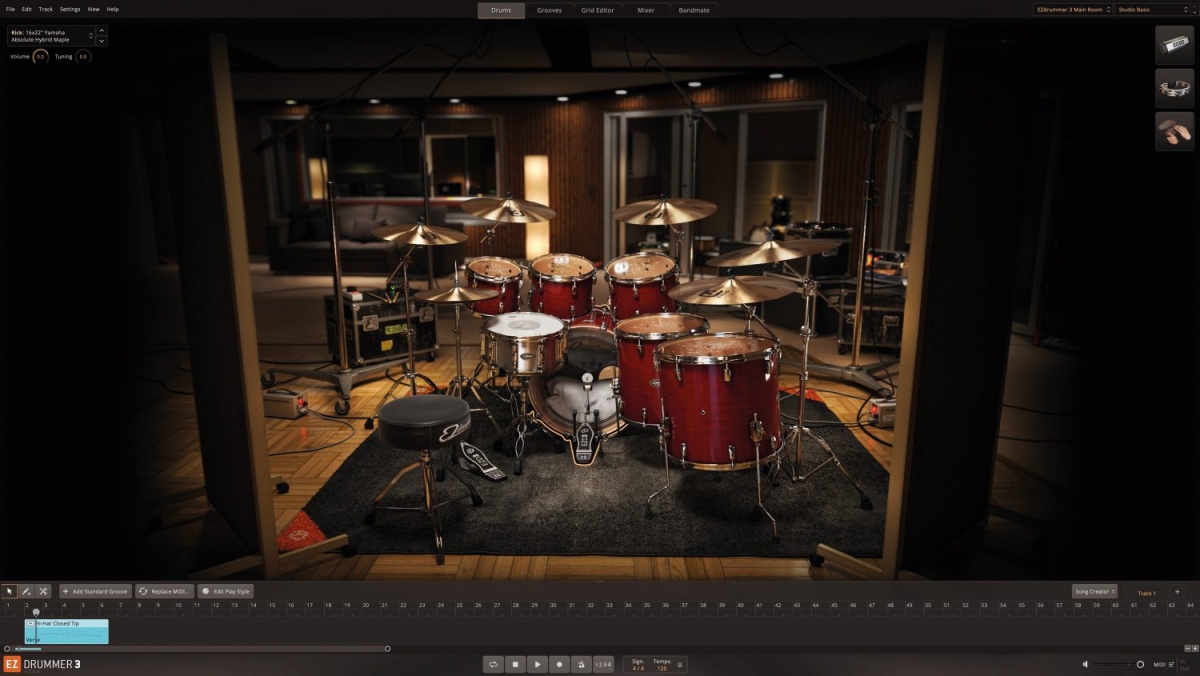Open the File menu
This screenshot has height=676, width=1200.
[x=10, y=9]
